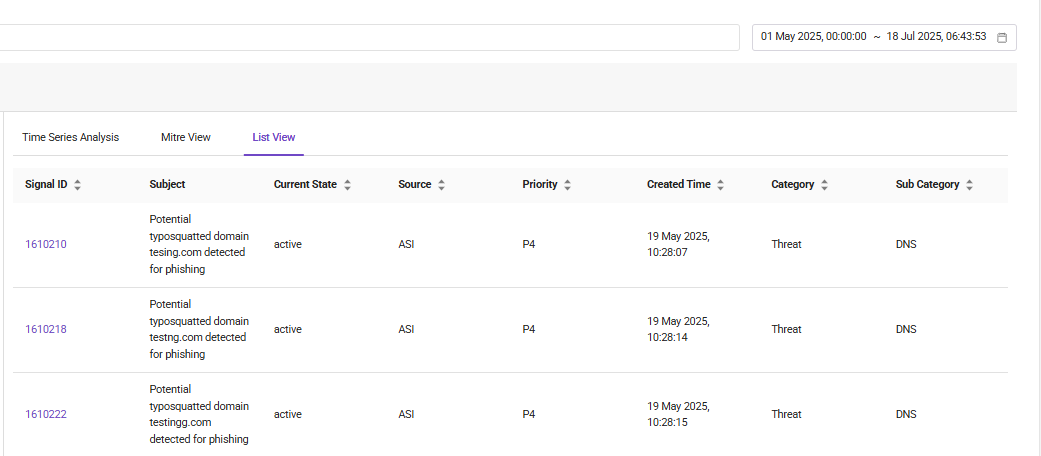The width and height of the screenshot is (1041, 456).
Task: Sort by Priority column arrows
Action: (x=567, y=185)
